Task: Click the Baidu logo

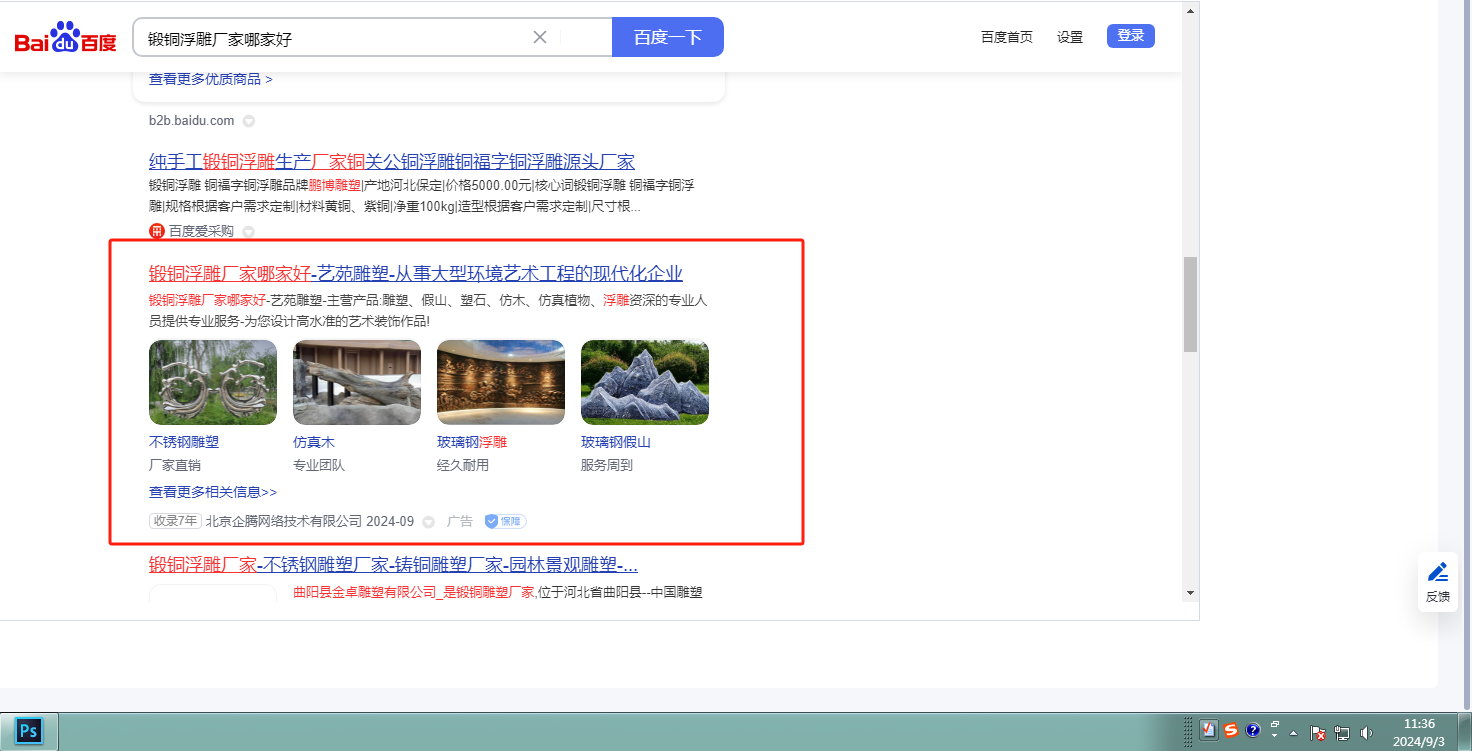Action: (x=65, y=38)
